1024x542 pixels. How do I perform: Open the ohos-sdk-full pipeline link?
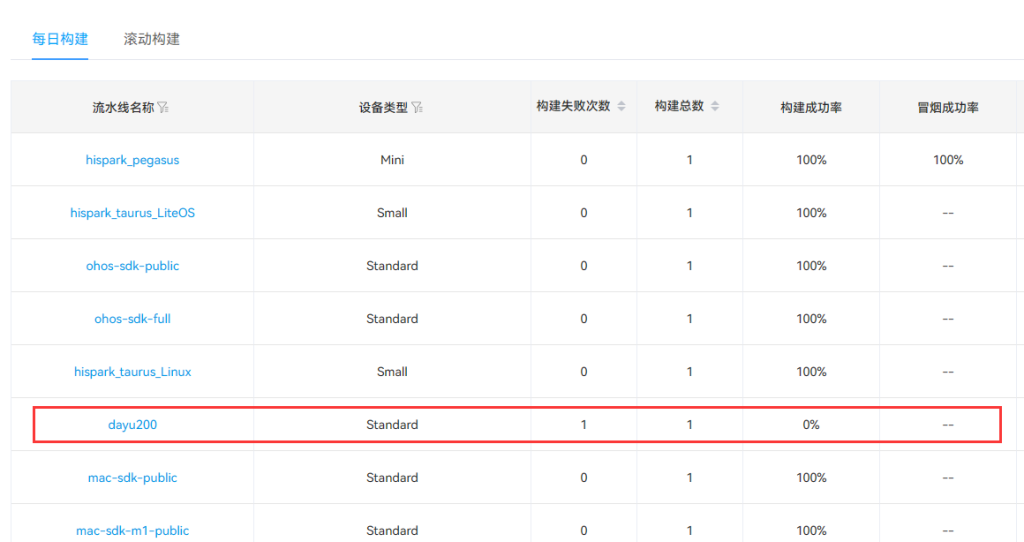(x=132, y=319)
